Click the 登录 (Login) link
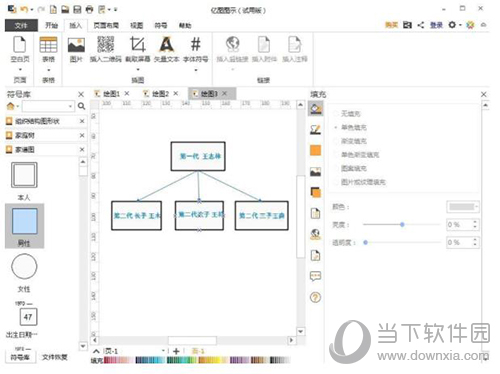Viewport: 500px width, 374px height. pos(436,25)
